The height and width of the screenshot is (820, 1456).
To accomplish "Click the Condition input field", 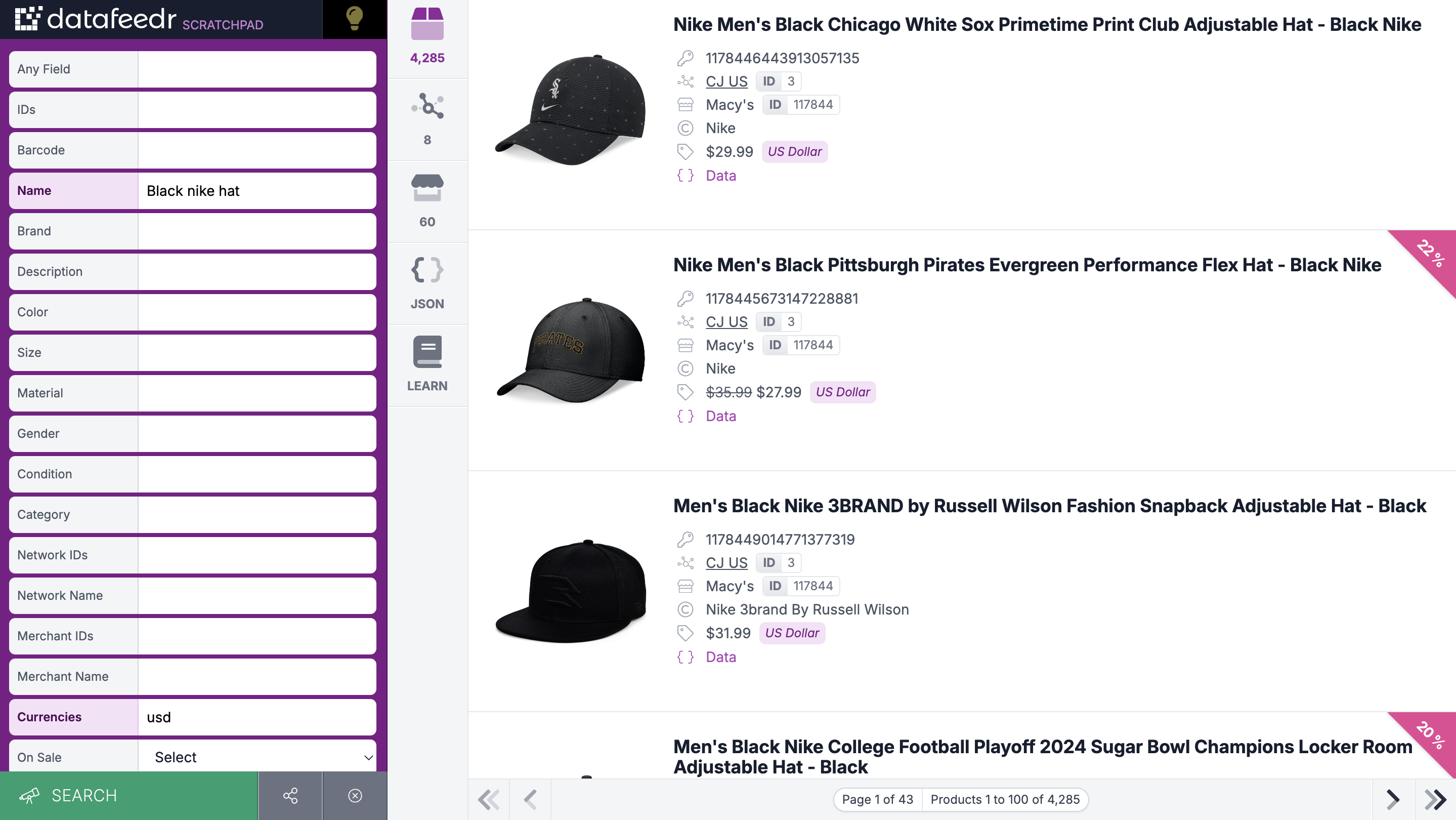I will tap(257, 474).
